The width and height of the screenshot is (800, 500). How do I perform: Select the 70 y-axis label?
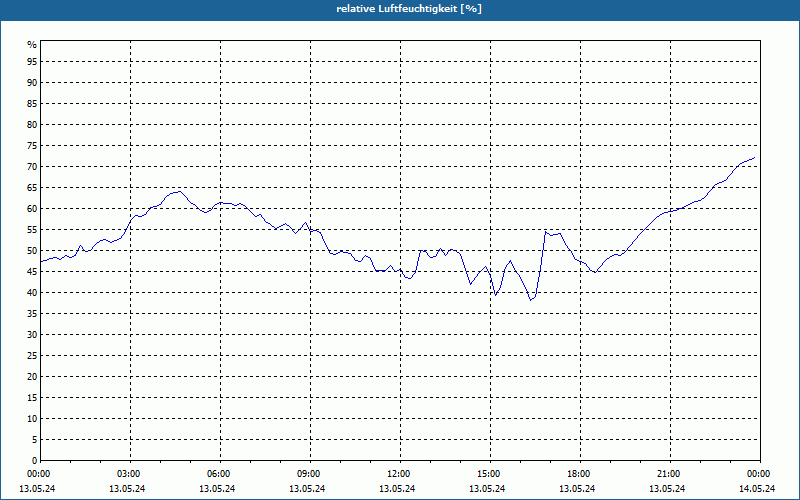pyautogui.click(x=32, y=167)
